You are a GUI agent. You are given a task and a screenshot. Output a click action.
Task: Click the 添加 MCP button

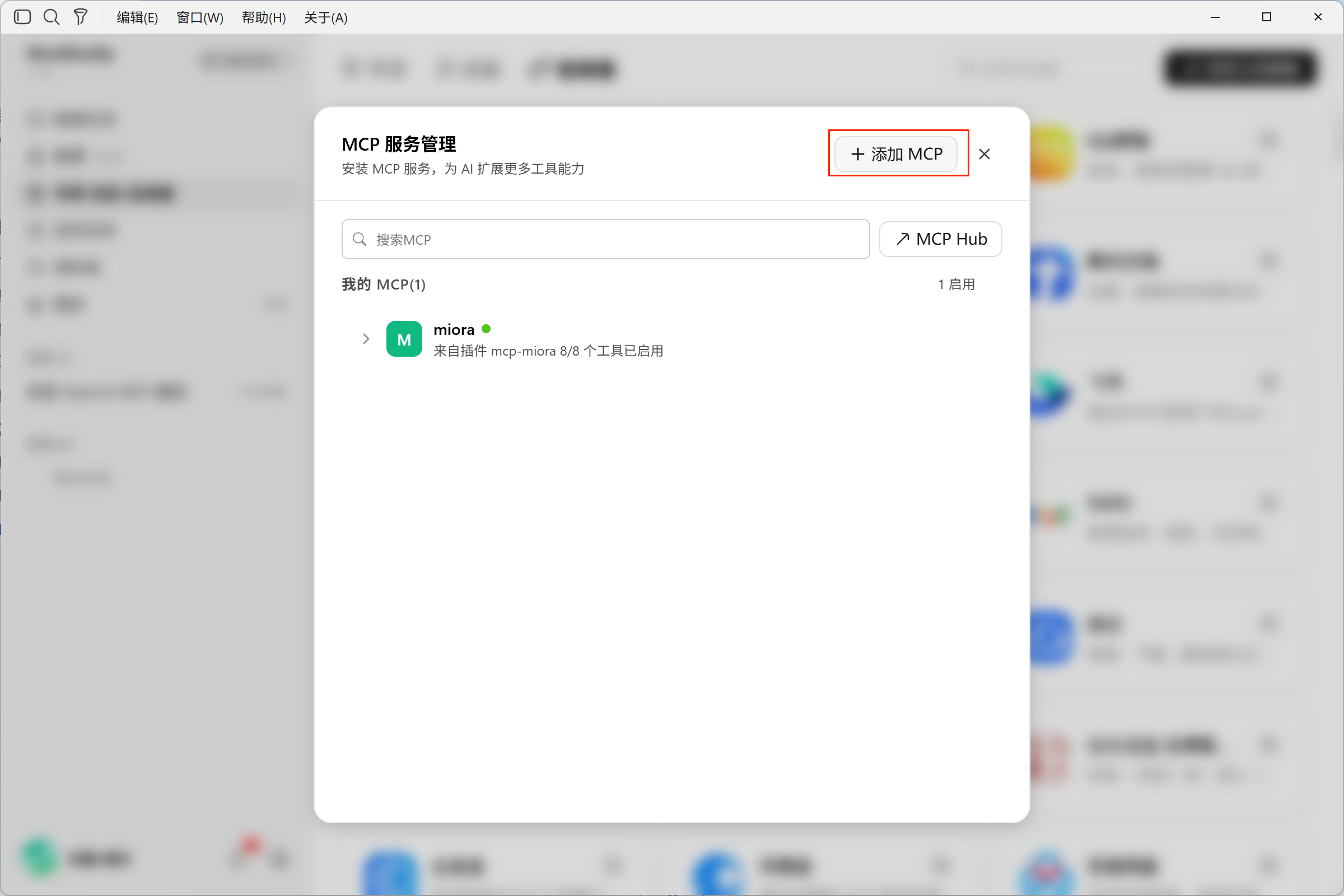(x=896, y=153)
